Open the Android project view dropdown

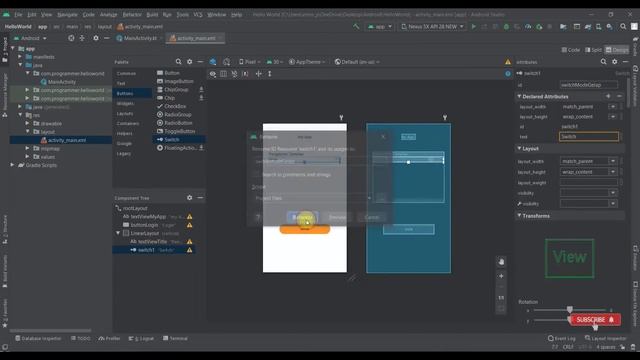coord(30,38)
